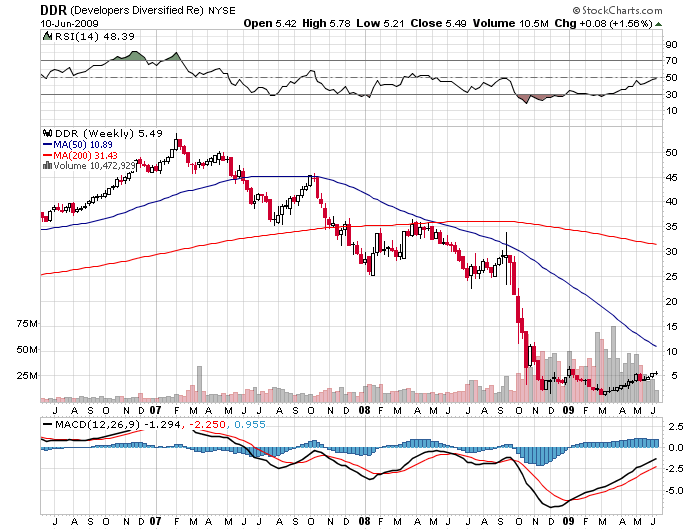Click the '(Developers Diversified Re)' company name
This screenshot has height=530, width=700.
click(137, 10)
